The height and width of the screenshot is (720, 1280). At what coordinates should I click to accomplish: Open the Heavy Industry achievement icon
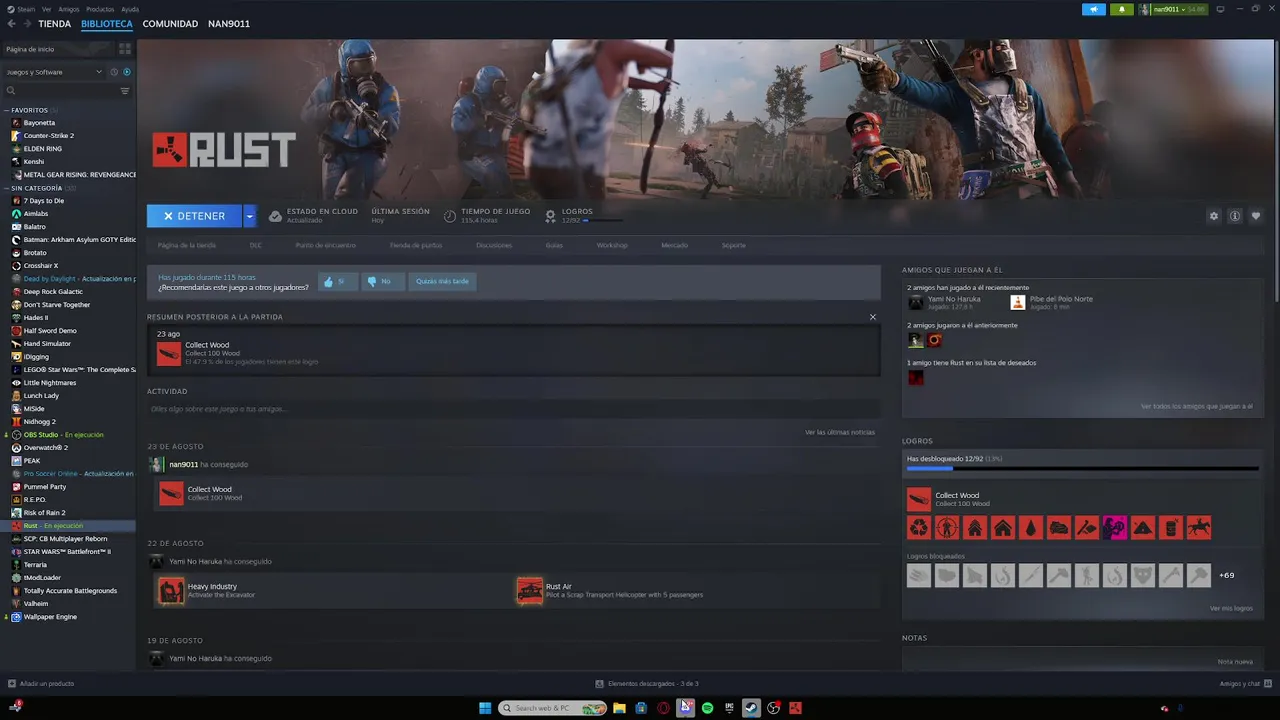tap(171, 590)
